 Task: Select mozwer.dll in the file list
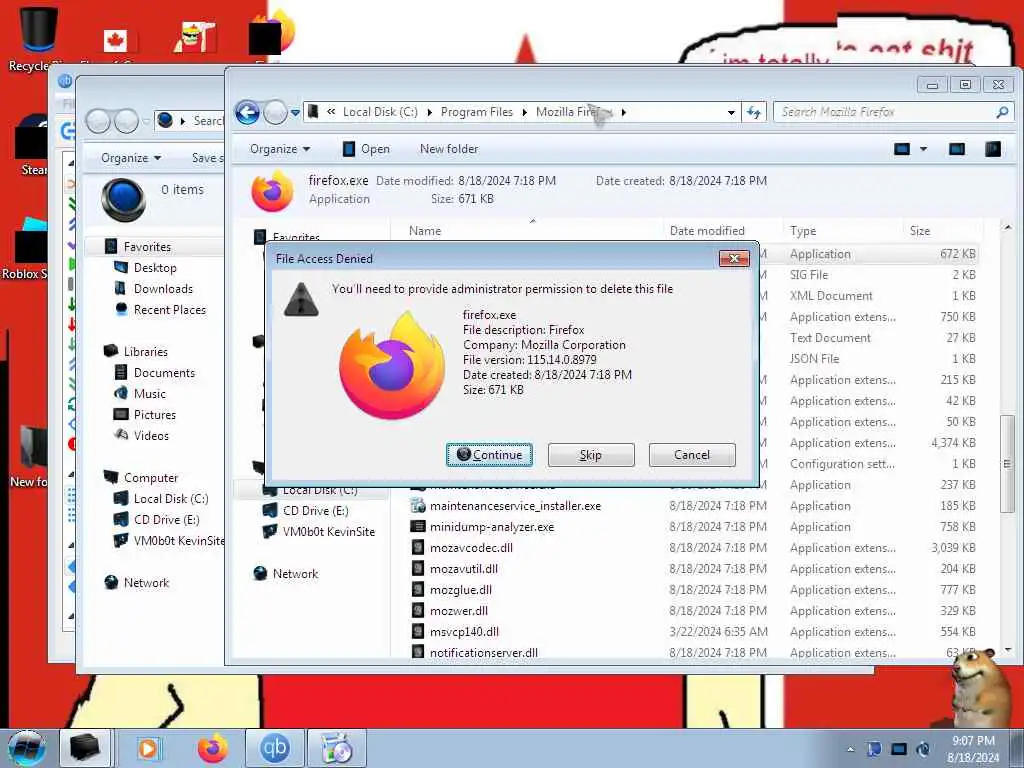click(x=458, y=610)
